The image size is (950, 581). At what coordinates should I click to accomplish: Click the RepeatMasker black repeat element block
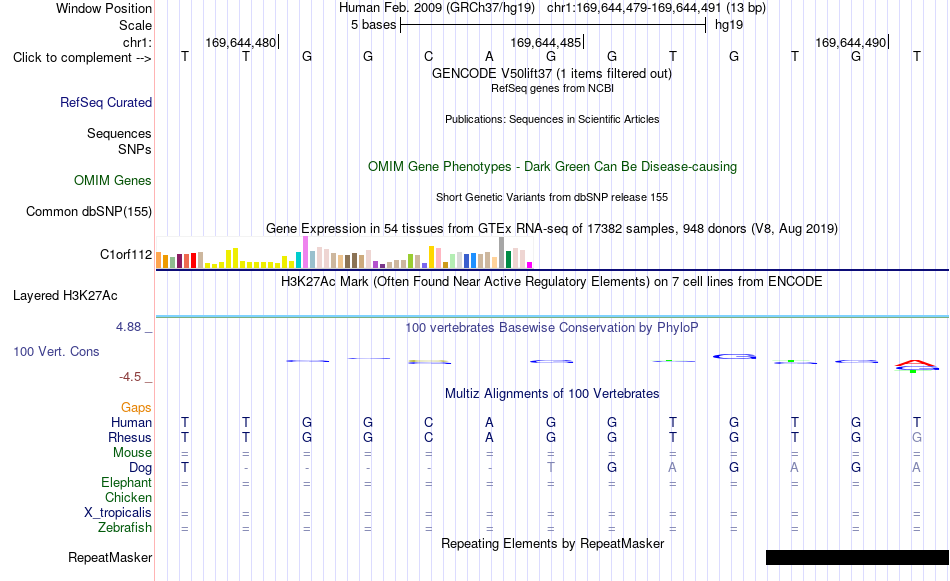pos(857,557)
